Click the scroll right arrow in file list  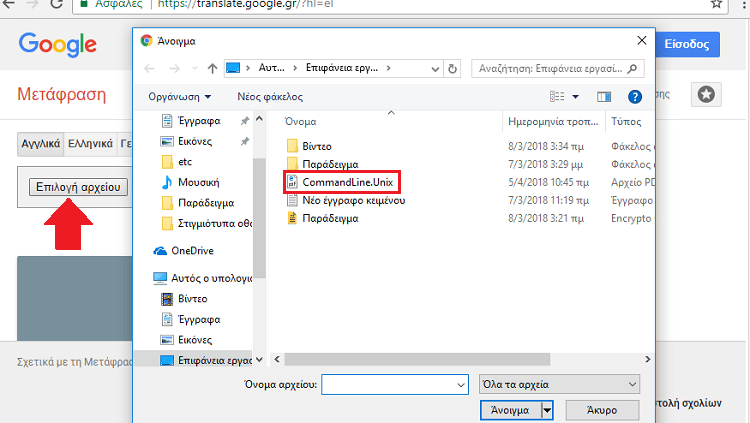pyautogui.click(x=648, y=359)
